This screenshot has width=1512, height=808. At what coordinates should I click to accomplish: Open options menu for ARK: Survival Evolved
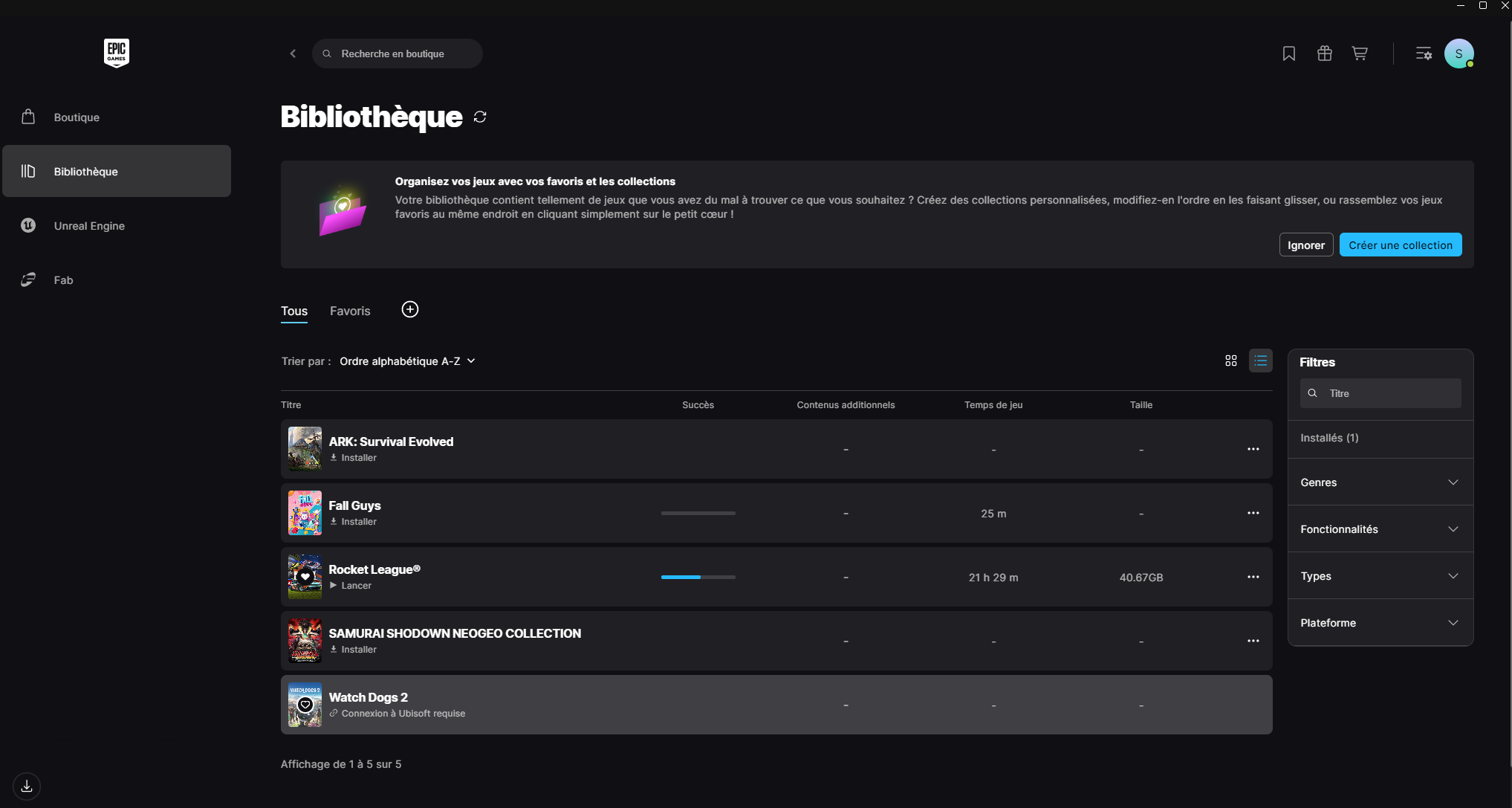1253,449
